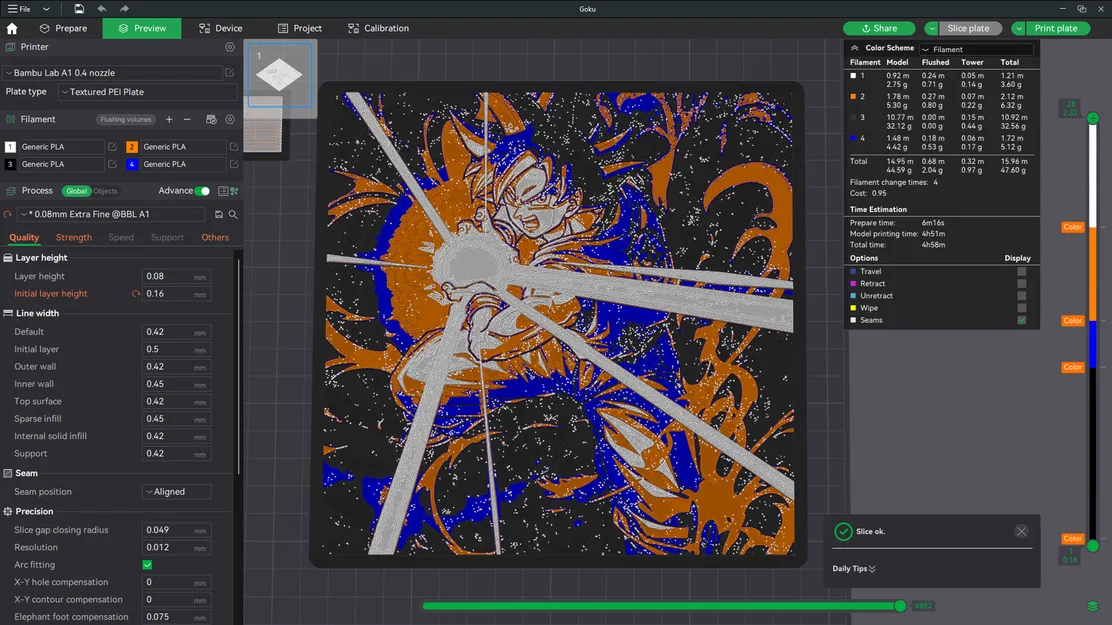Expand Daily Tips section
This screenshot has width=1112, height=625.
854,568
